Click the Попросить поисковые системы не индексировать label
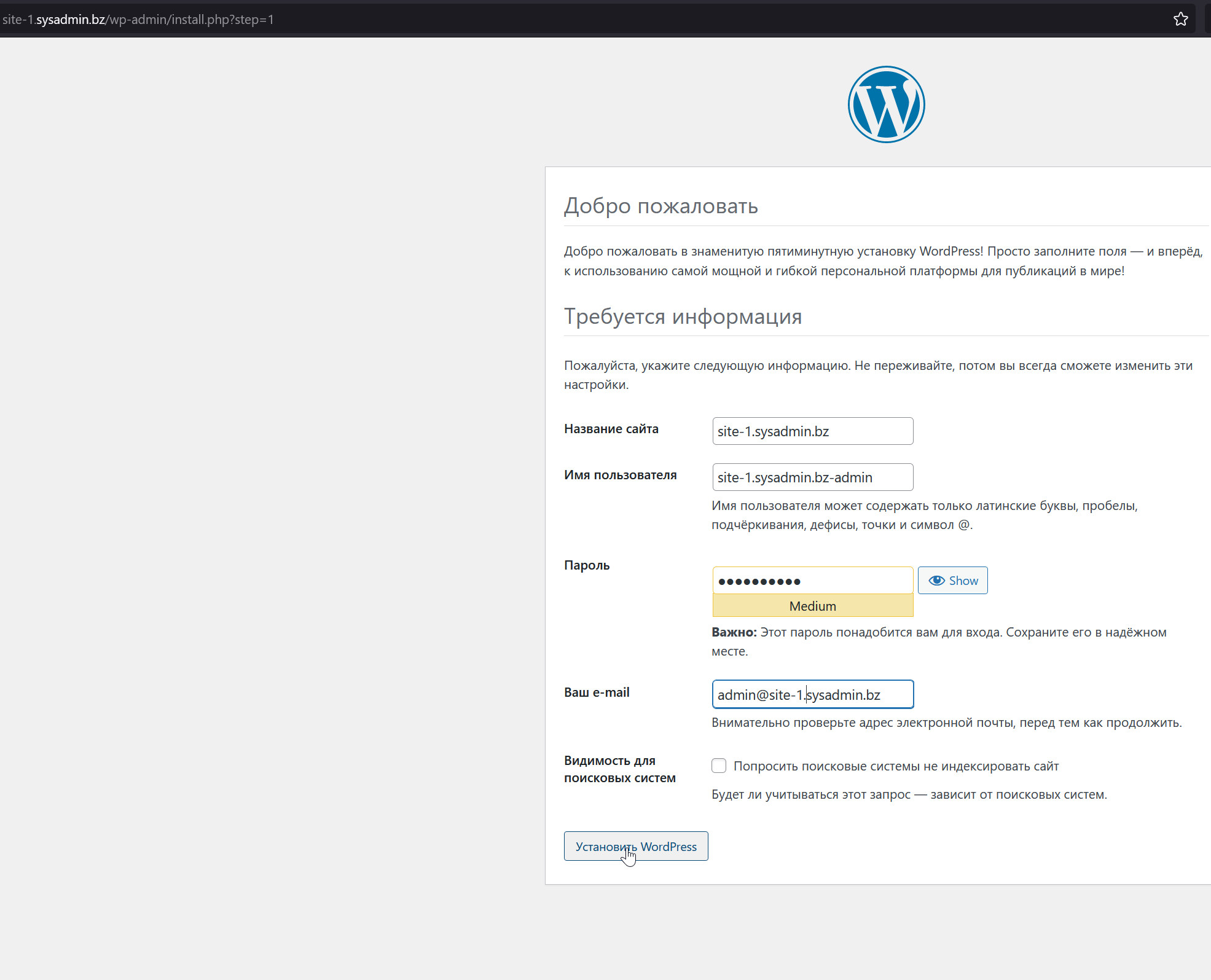Viewport: 1211px width, 980px height. pyautogui.click(x=896, y=766)
